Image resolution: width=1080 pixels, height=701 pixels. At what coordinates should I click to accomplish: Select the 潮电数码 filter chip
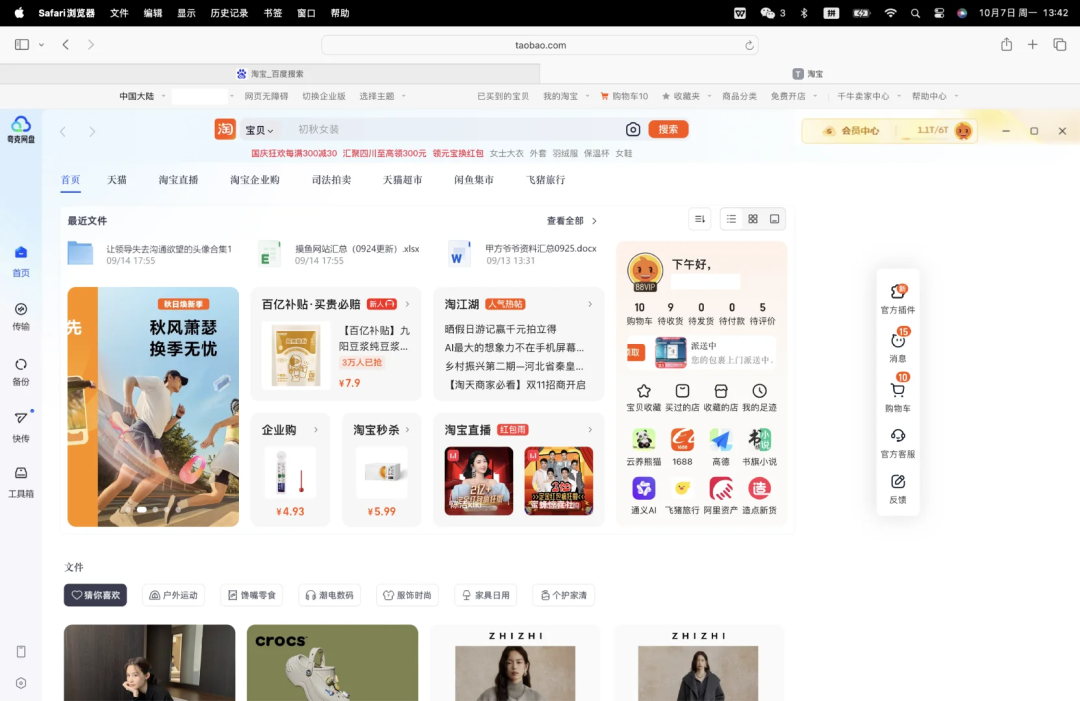330,595
